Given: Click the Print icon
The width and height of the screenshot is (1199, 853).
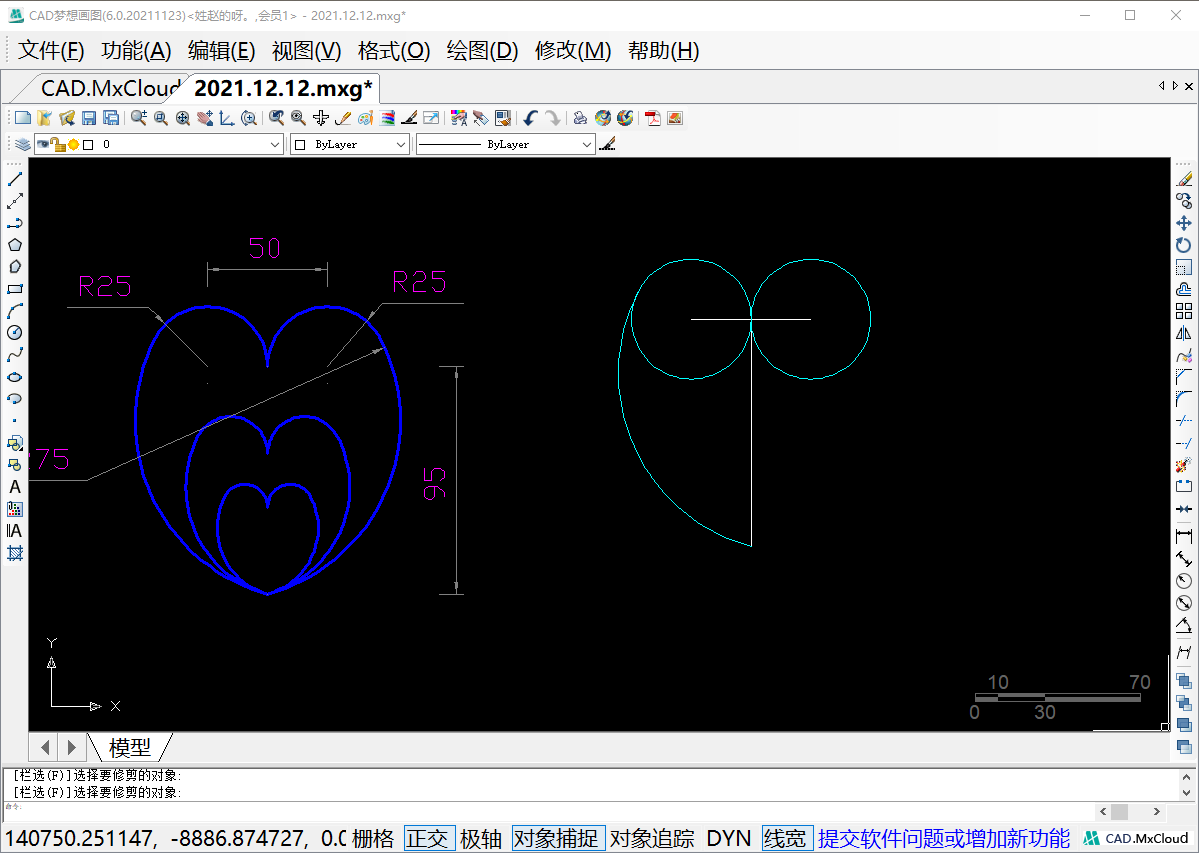Looking at the screenshot, I should [580, 118].
